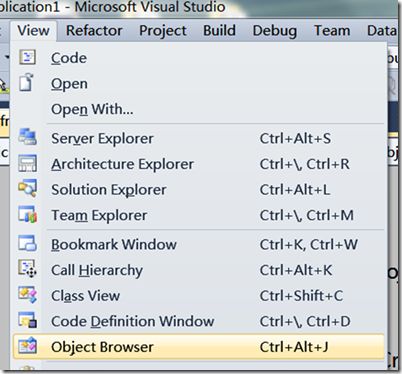Image resolution: width=402 pixels, height=374 pixels.
Task: Click the Open document icon
Action: [27, 82]
